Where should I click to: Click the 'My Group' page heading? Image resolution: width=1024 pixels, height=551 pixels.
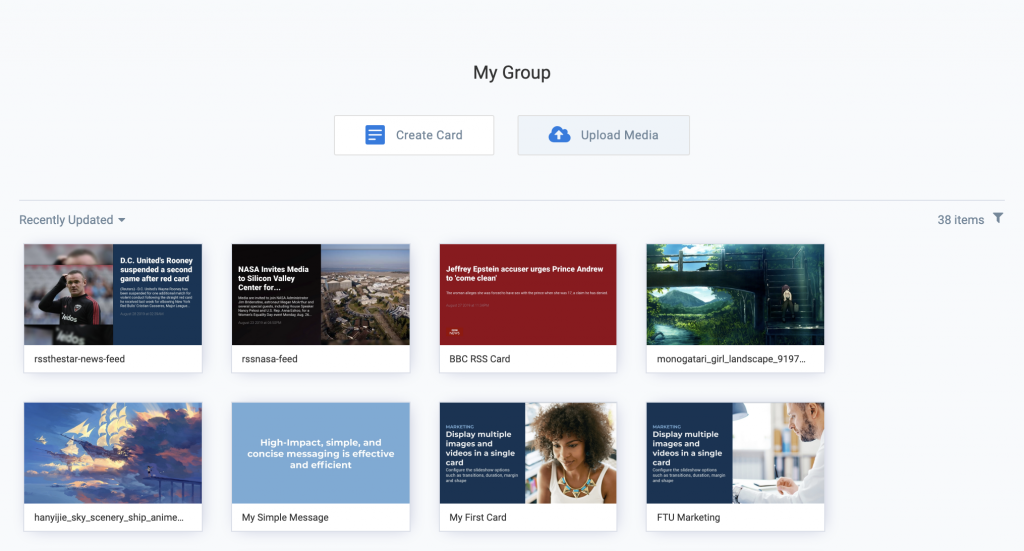(512, 72)
